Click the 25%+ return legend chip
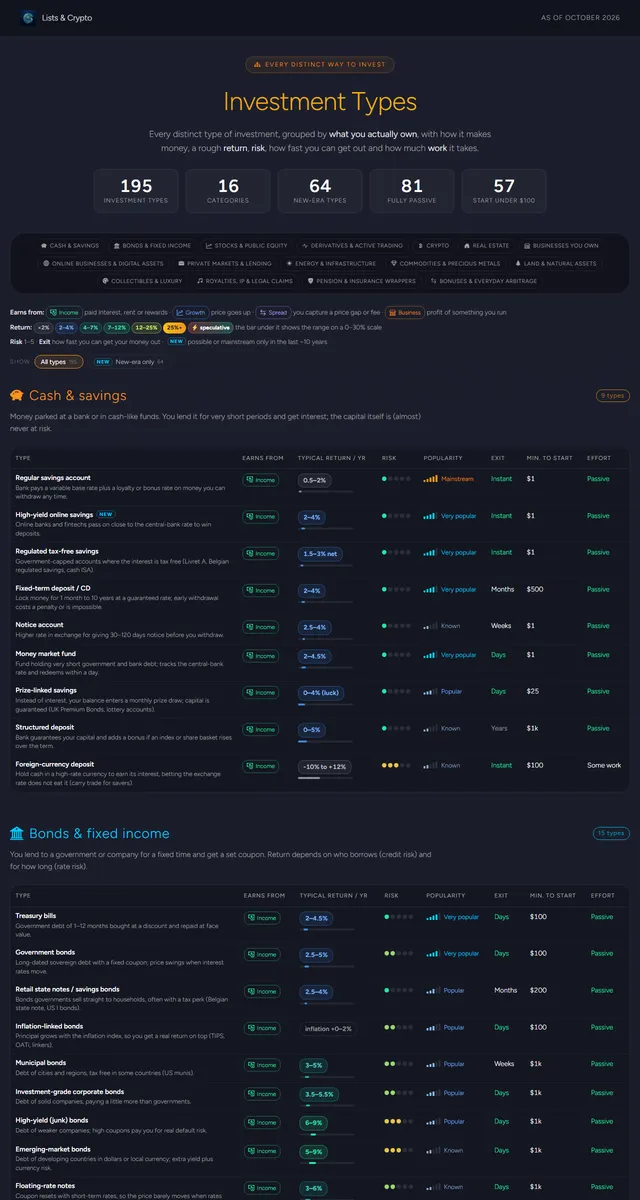640x1200 pixels. tap(174, 327)
